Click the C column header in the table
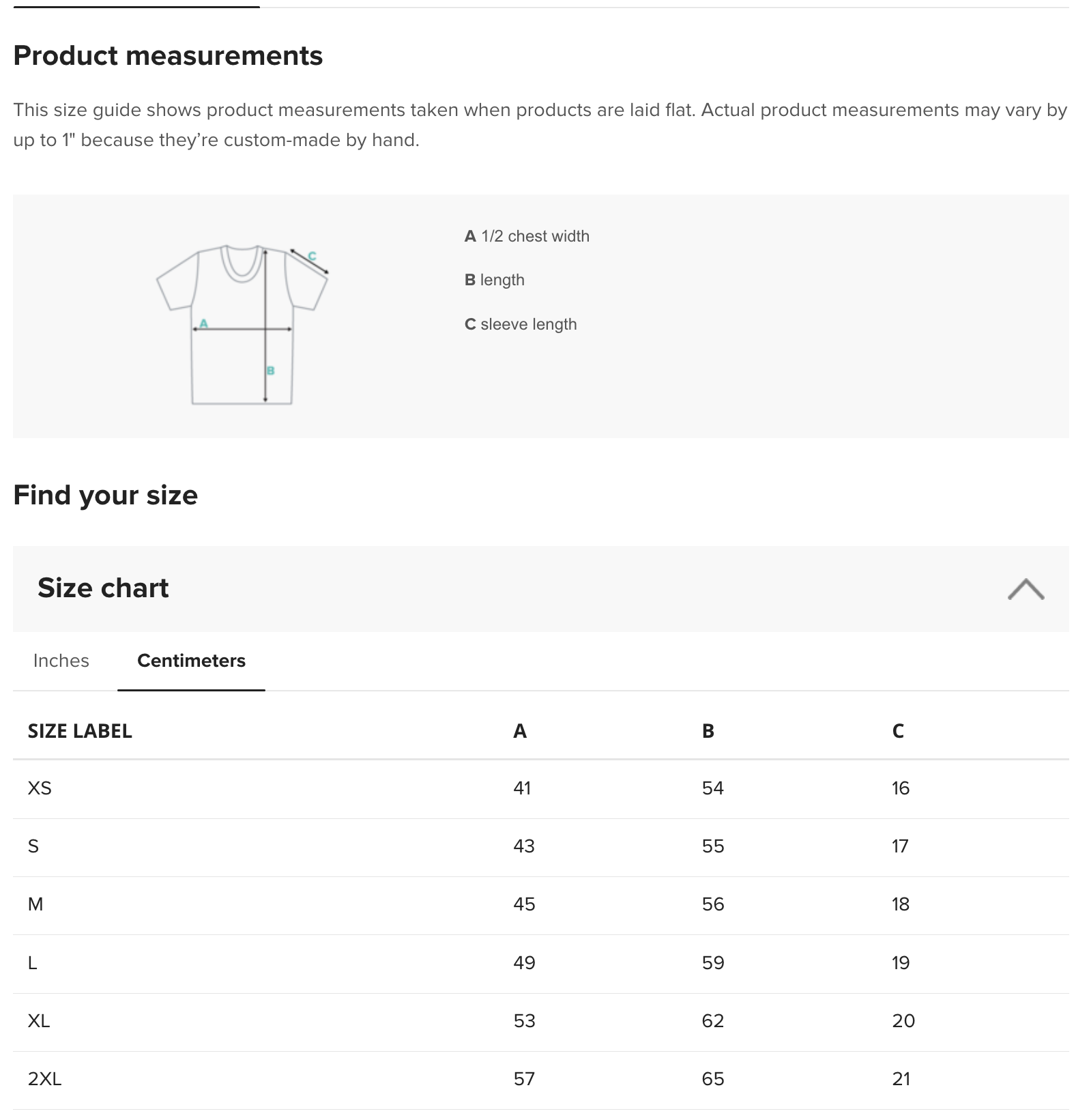 click(898, 731)
